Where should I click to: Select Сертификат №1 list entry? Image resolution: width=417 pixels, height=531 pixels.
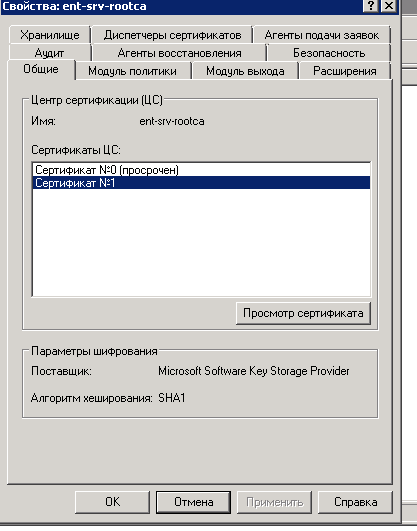(x=201, y=183)
